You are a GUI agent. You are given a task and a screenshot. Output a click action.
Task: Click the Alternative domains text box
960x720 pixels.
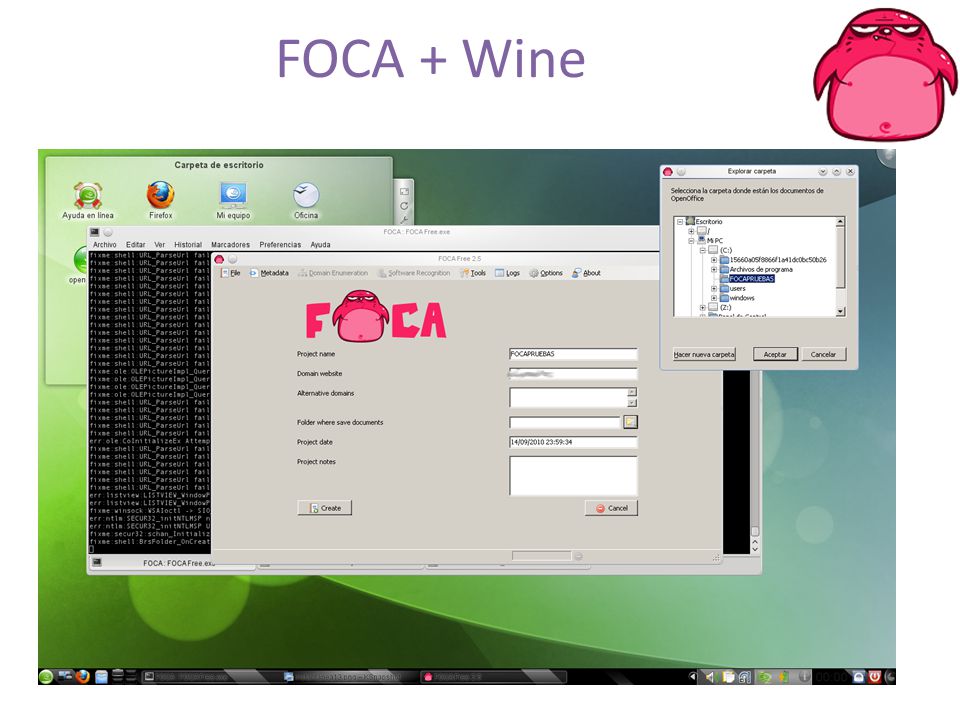[568, 397]
